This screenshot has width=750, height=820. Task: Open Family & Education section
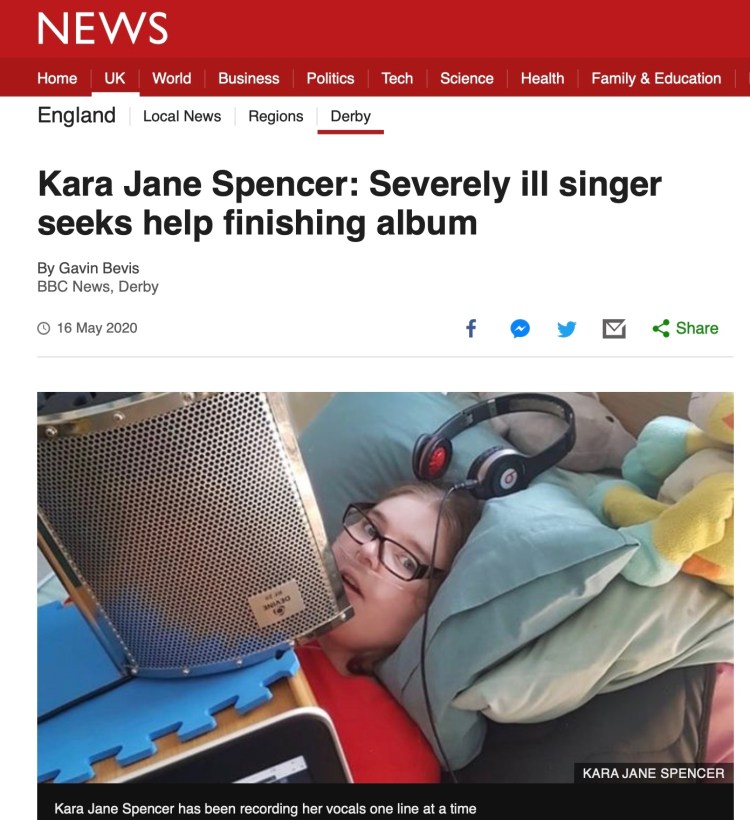[x=656, y=78]
